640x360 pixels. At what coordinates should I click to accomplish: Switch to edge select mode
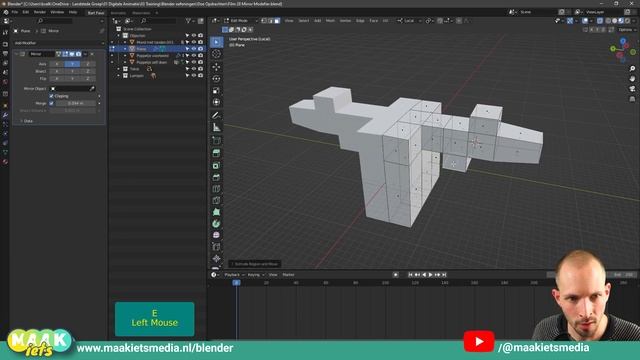tap(271, 20)
